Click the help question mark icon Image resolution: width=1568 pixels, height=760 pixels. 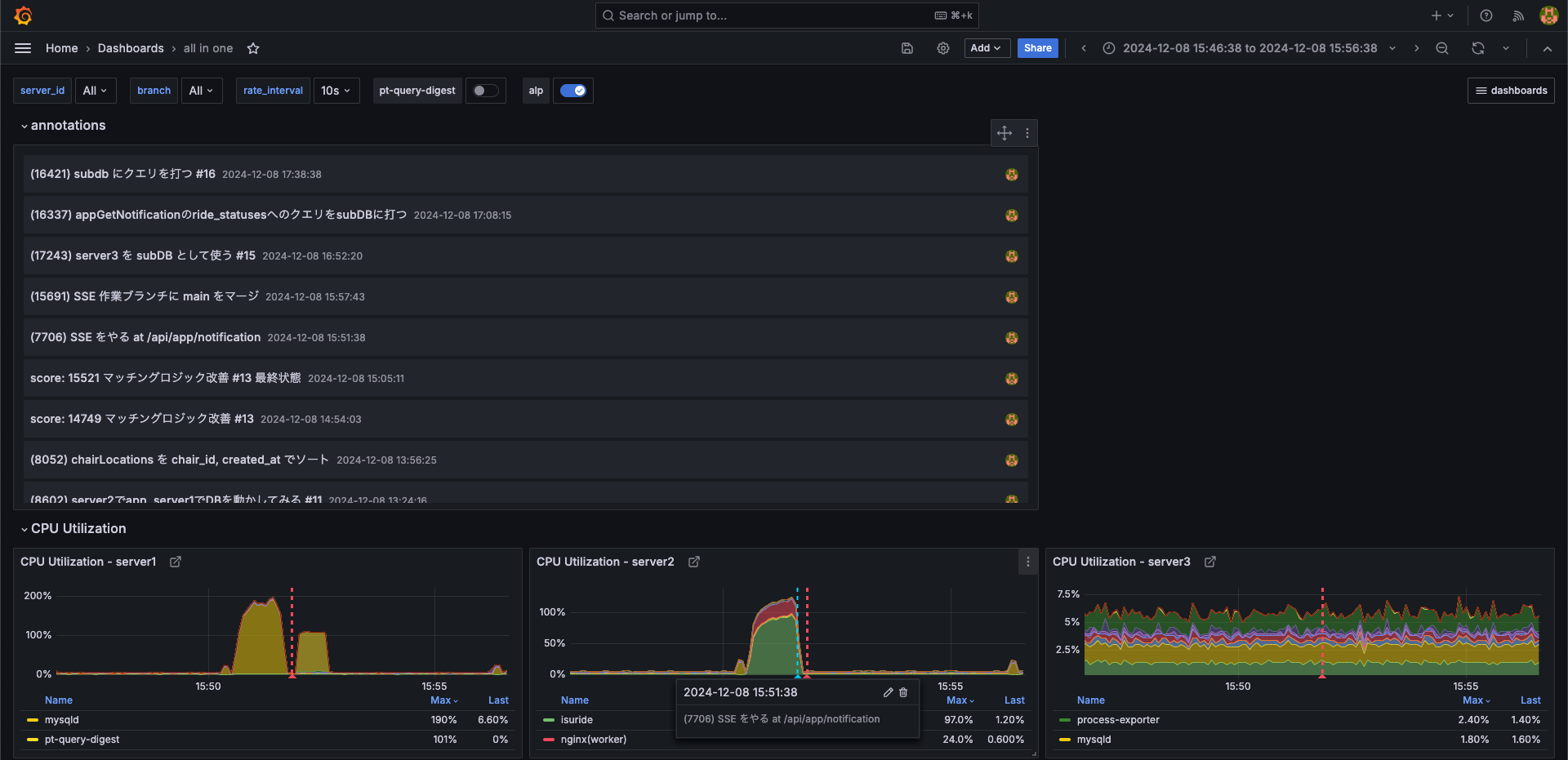click(1486, 16)
